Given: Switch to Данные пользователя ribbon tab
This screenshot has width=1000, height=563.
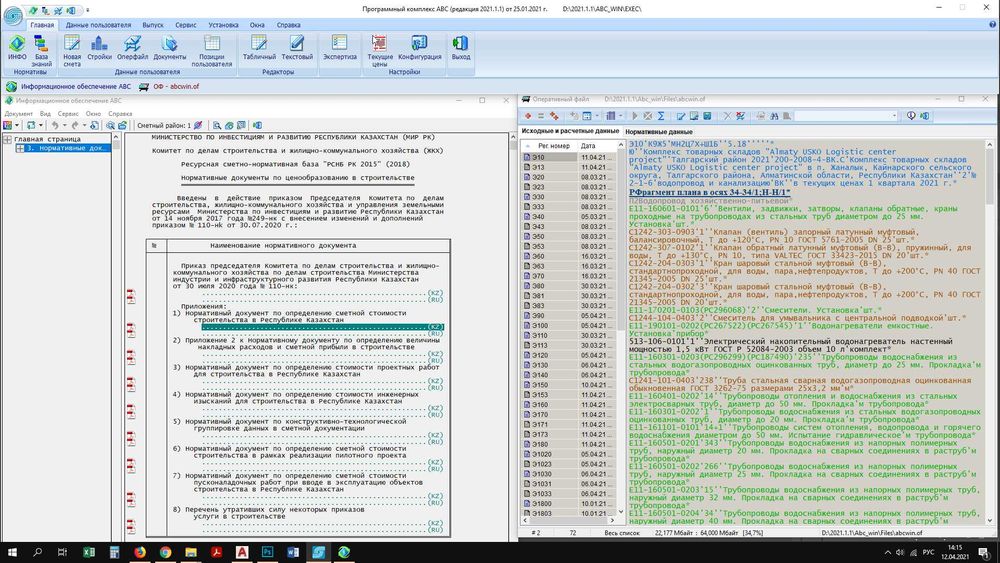Looking at the screenshot, I should 98,23.
